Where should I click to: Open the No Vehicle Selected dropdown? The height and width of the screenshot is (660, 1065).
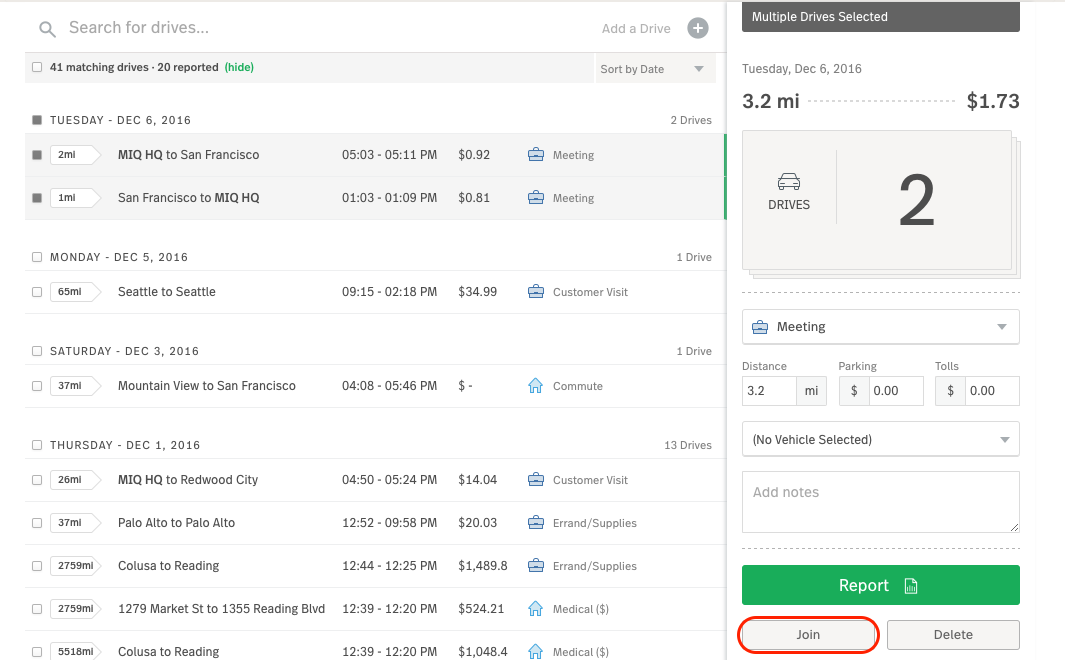tap(880, 439)
